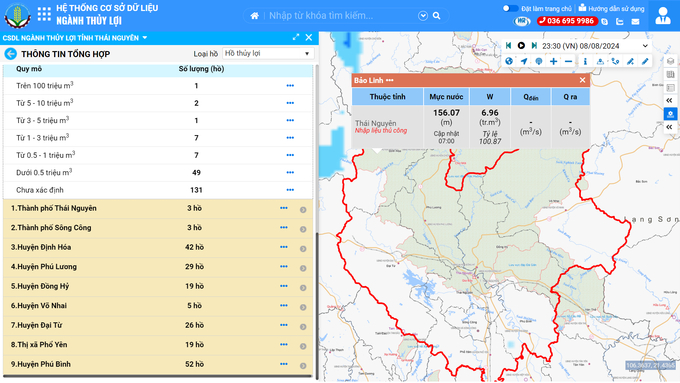The width and height of the screenshot is (680, 383).
Task: Click highlighted blue sidebar station button
Action: point(670,114)
